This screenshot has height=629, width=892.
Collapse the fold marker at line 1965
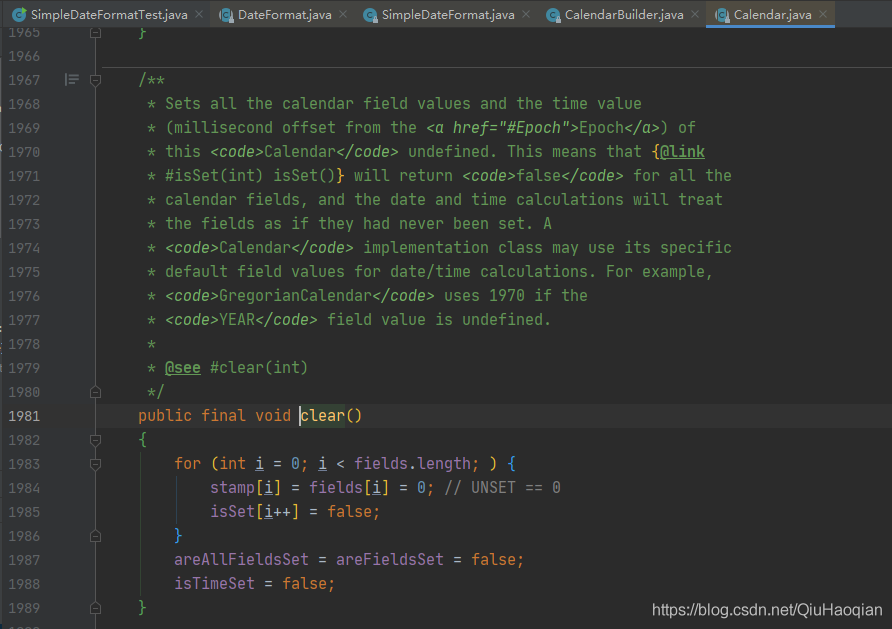click(x=96, y=33)
